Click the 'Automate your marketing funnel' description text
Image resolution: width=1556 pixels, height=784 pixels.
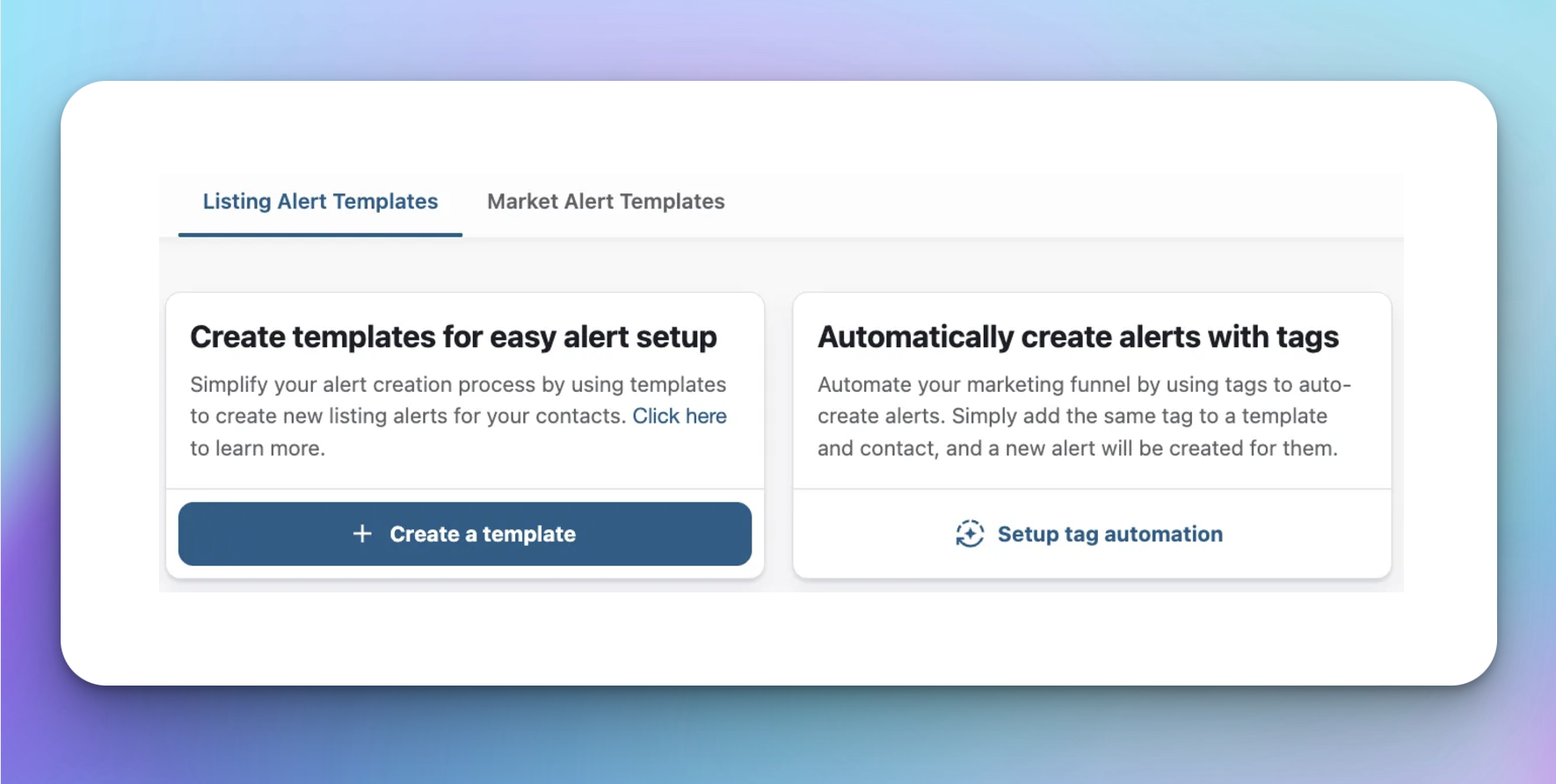pos(1084,416)
